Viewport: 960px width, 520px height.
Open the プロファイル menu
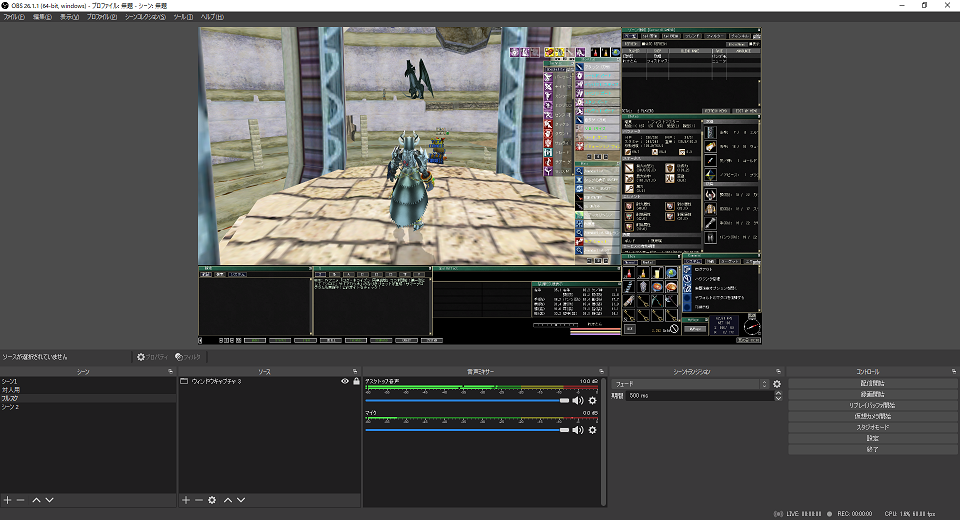(x=102, y=17)
